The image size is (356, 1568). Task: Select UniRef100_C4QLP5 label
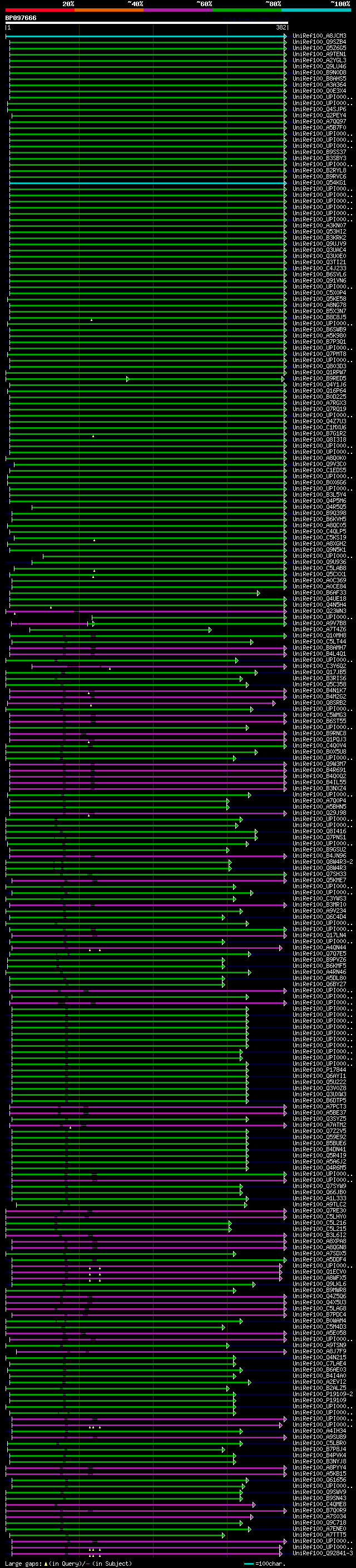click(x=319, y=531)
